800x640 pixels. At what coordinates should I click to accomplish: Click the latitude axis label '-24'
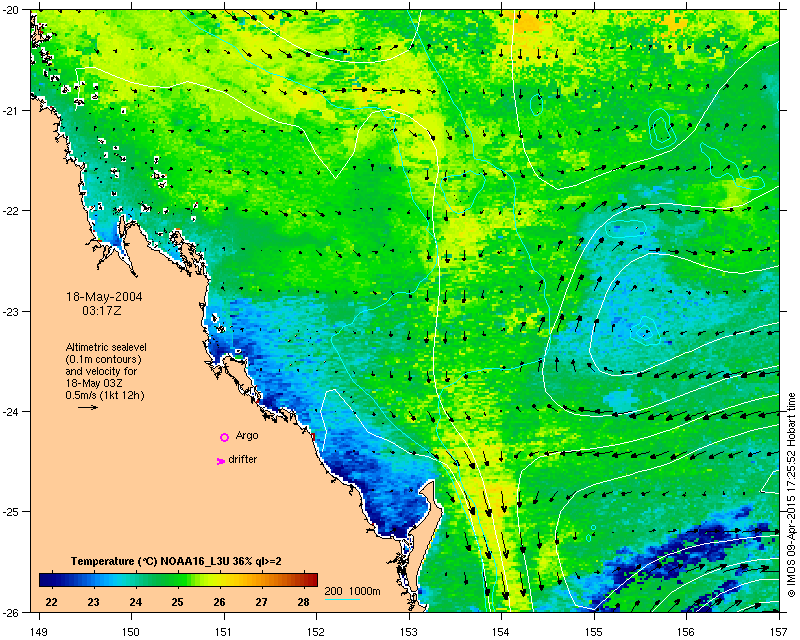click(x=10, y=411)
